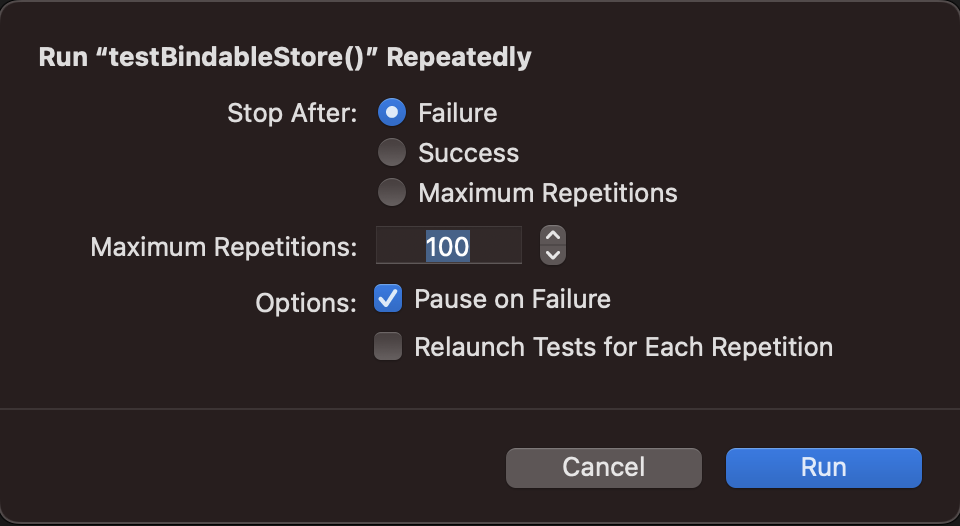This screenshot has width=960, height=526.
Task: Click "Maximum Repetitions" radio option label text
Action: coord(547,192)
